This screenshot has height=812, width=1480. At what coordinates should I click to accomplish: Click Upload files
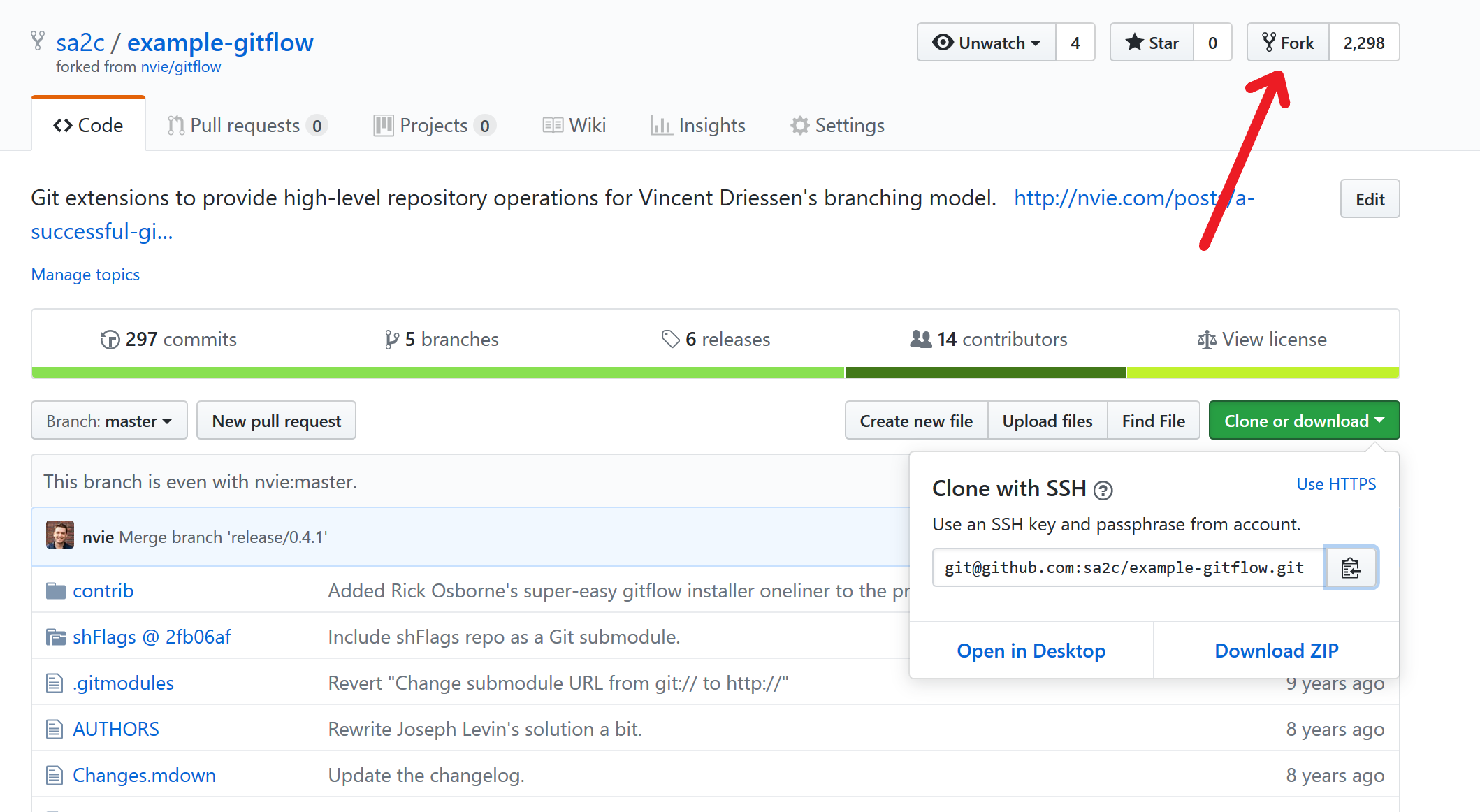click(1047, 421)
